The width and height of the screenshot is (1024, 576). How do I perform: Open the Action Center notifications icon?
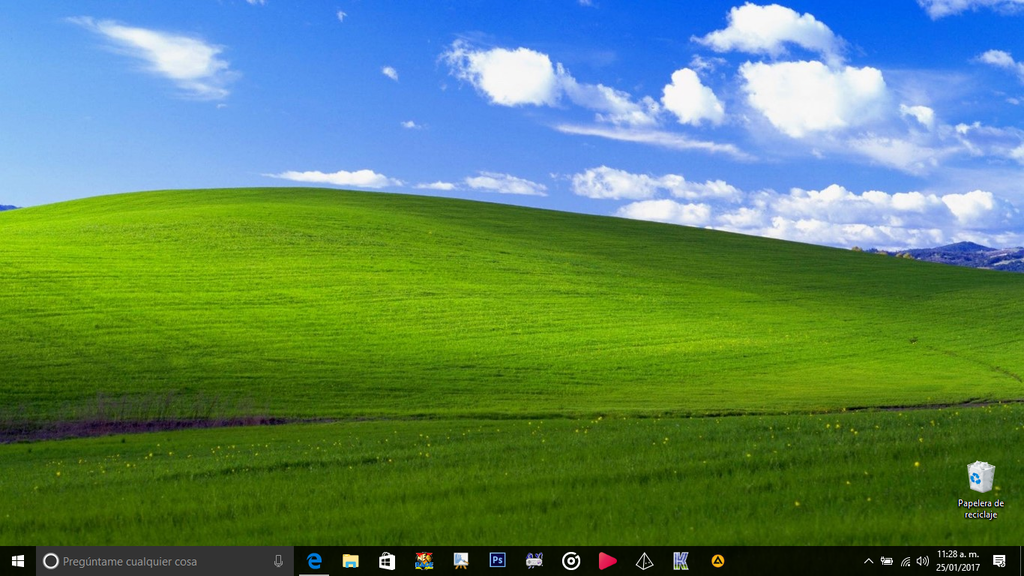(x=999, y=561)
